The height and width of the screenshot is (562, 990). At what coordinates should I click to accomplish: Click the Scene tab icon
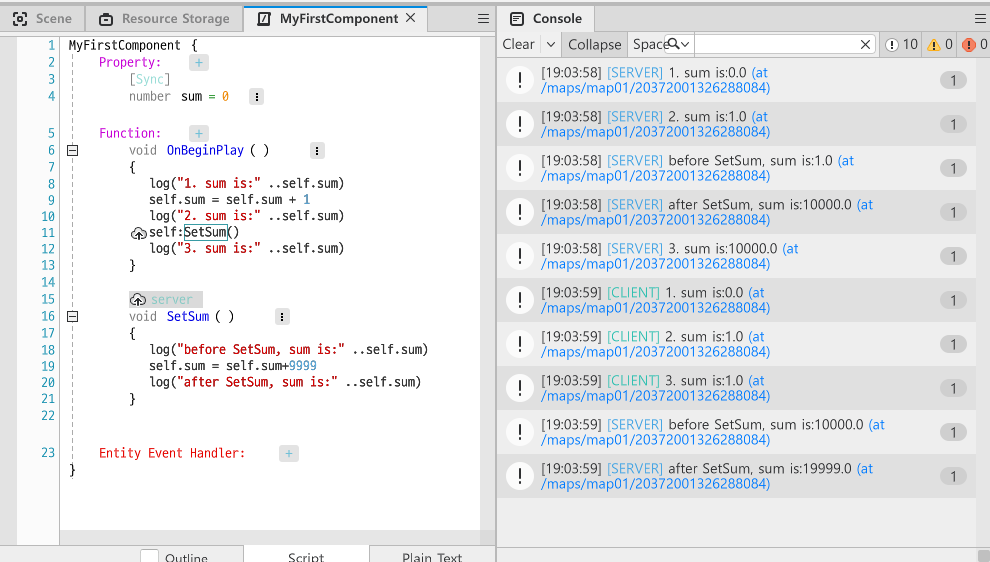20,19
